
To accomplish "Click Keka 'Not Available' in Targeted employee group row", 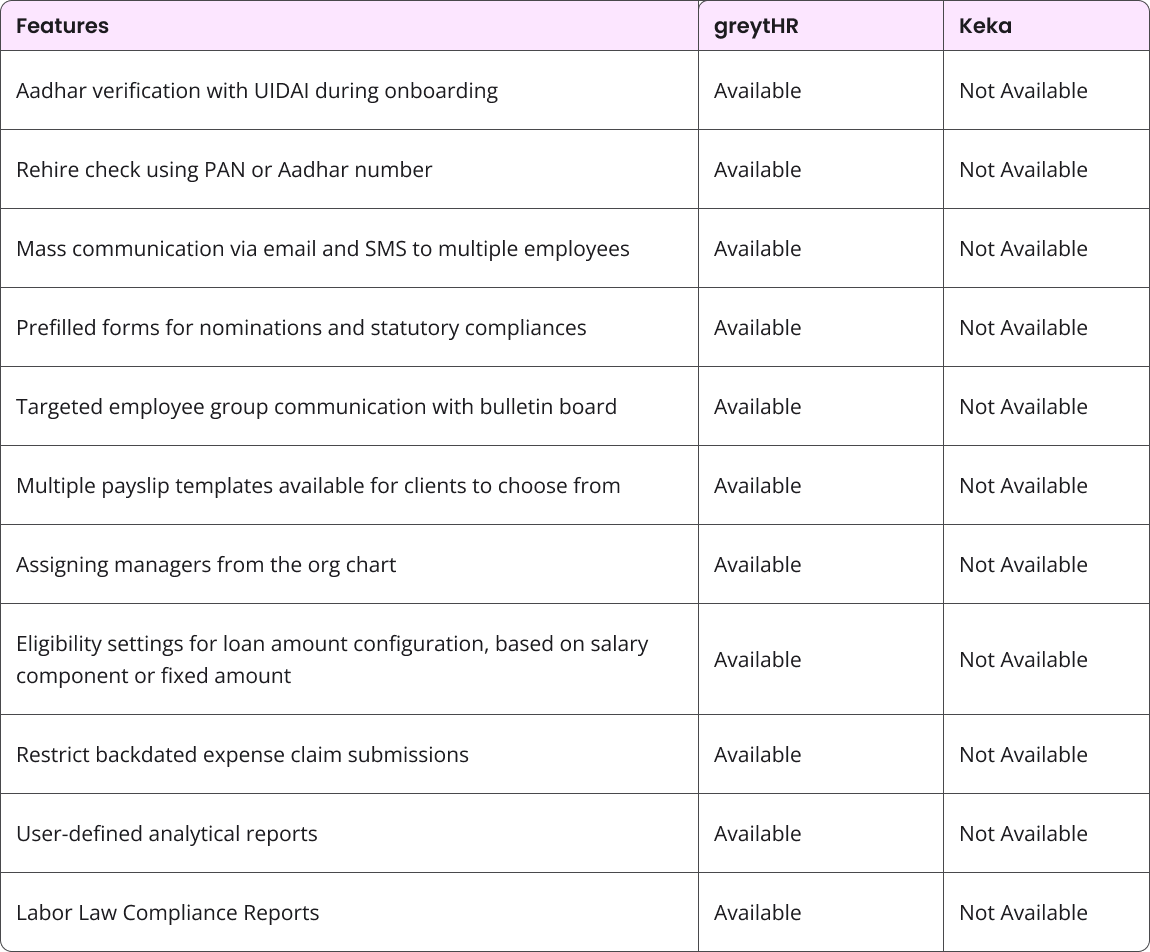I will 1023,406.
